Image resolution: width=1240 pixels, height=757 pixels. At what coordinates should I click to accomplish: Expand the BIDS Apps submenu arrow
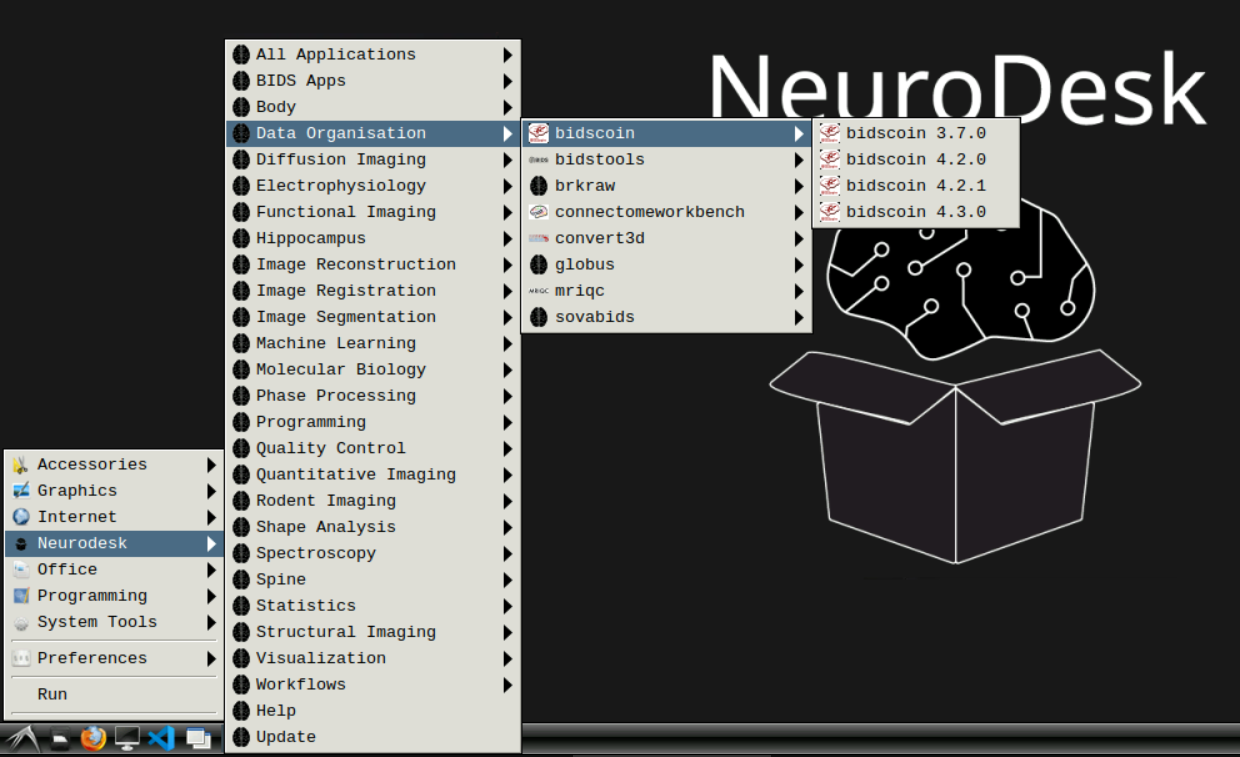pyautogui.click(x=508, y=81)
